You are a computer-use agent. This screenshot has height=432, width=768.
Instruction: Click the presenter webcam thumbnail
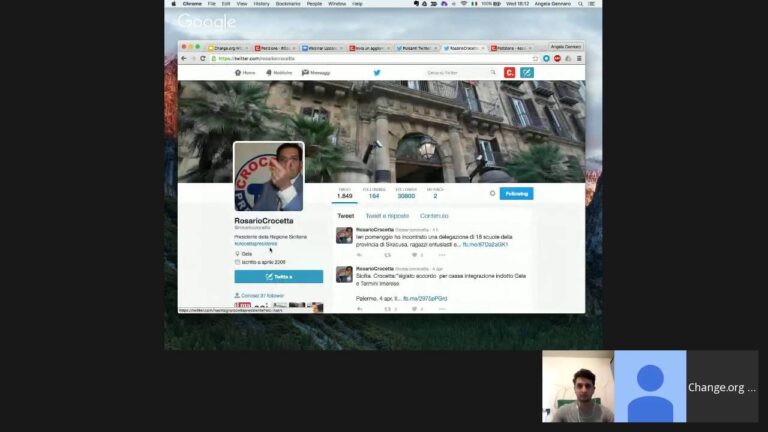[x=578, y=386]
